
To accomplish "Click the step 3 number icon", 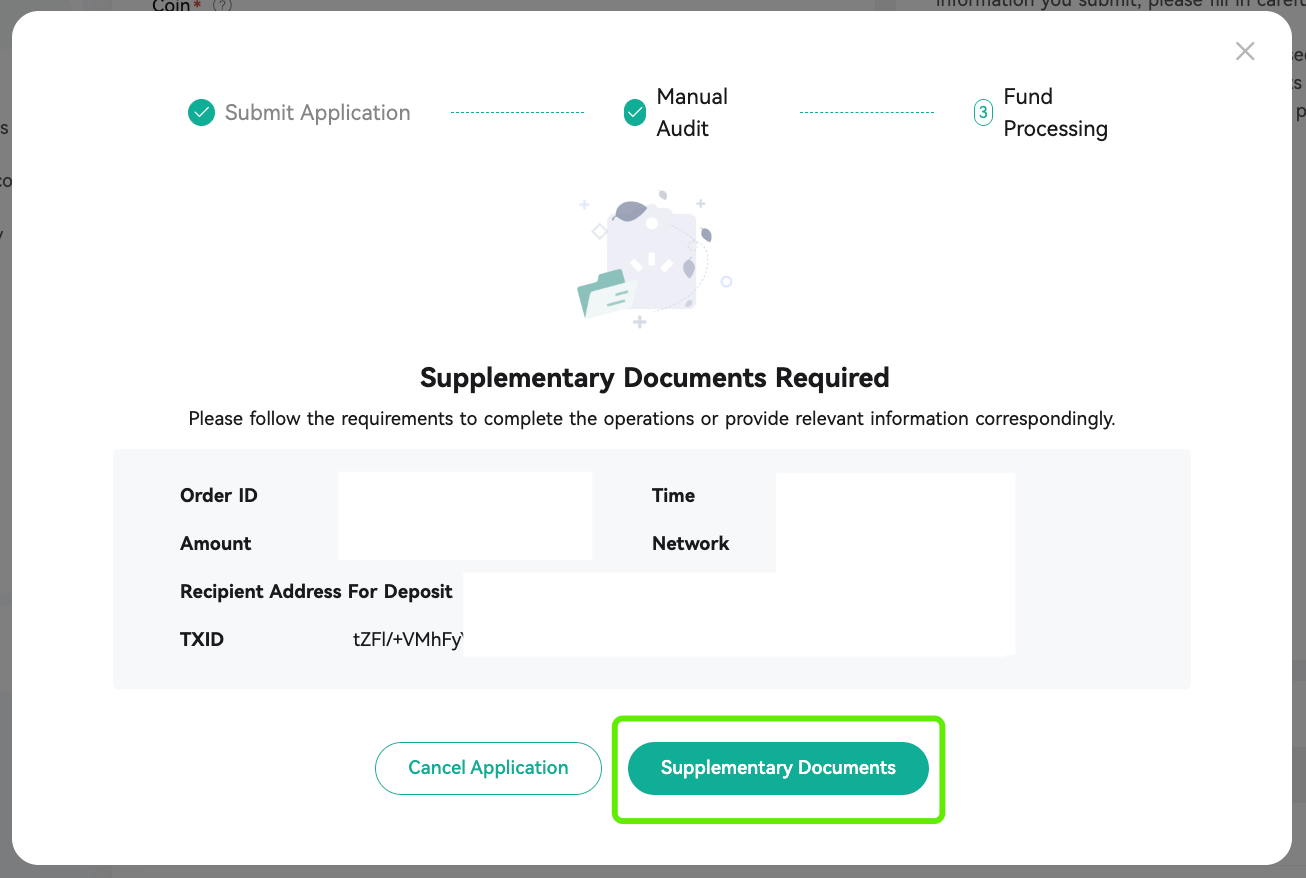I will click(x=983, y=113).
